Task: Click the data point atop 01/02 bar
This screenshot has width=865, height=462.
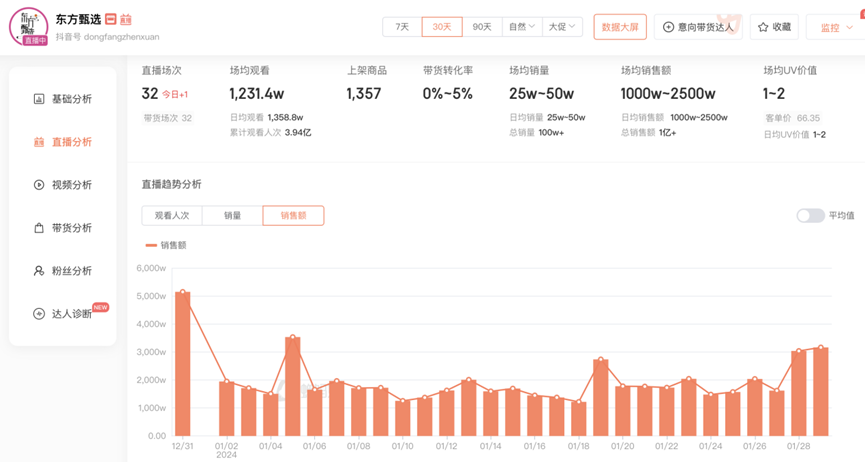Action: pyautogui.click(x=227, y=381)
